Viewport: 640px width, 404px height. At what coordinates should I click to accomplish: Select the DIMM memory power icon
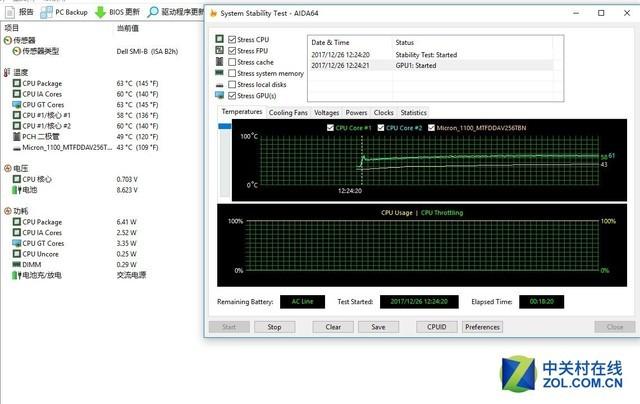point(17,265)
